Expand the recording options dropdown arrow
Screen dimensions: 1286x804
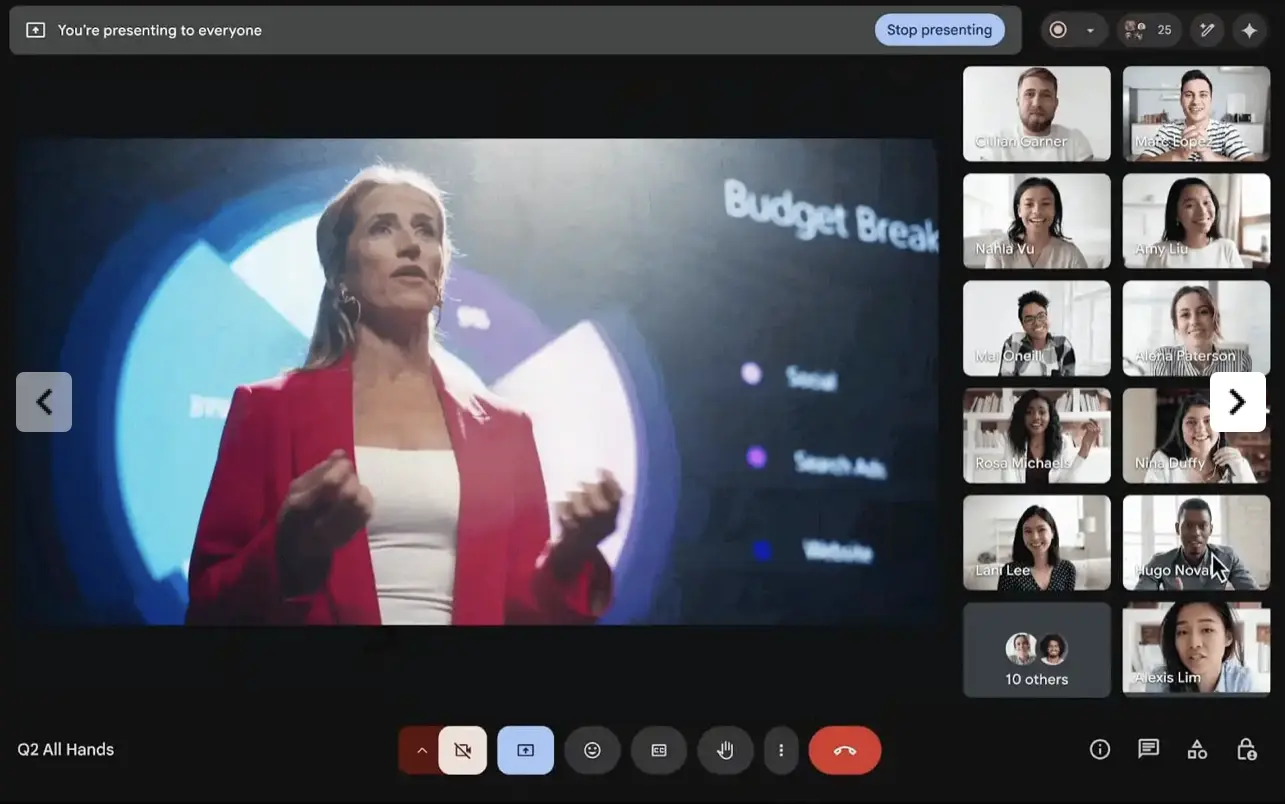(1090, 30)
